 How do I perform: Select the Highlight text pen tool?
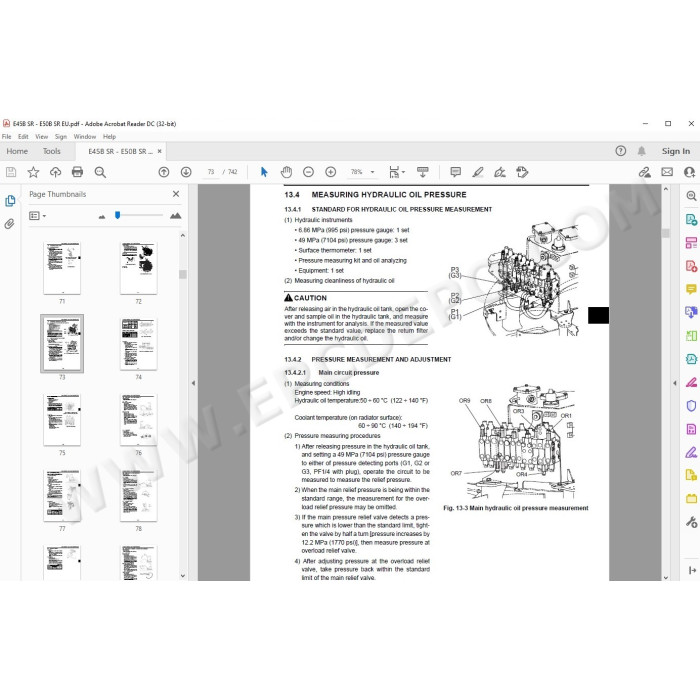478,172
